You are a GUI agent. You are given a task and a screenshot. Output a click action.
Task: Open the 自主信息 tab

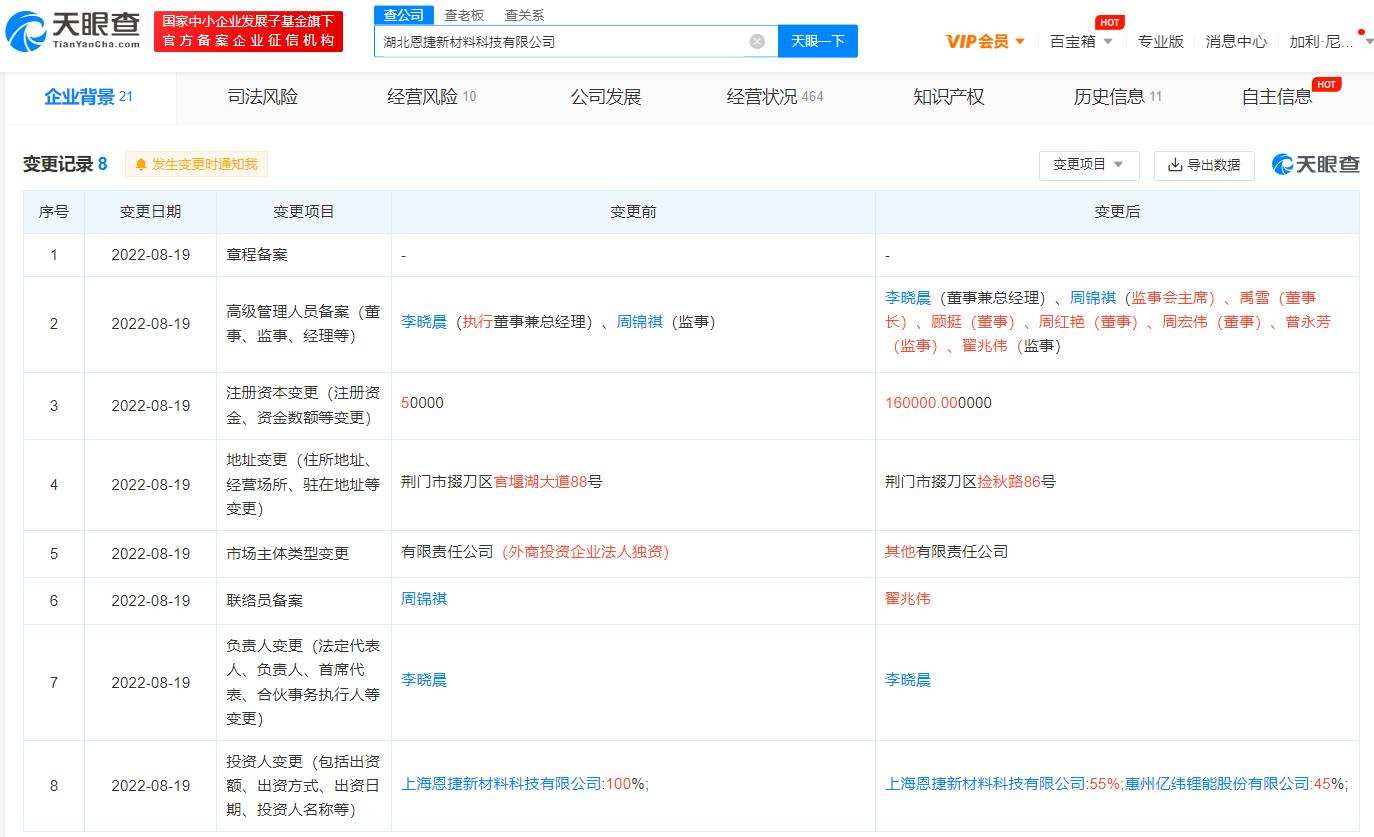pyautogui.click(x=1277, y=97)
